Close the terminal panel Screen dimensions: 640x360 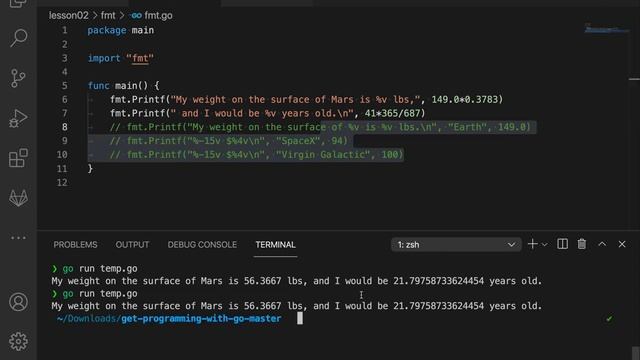point(622,244)
